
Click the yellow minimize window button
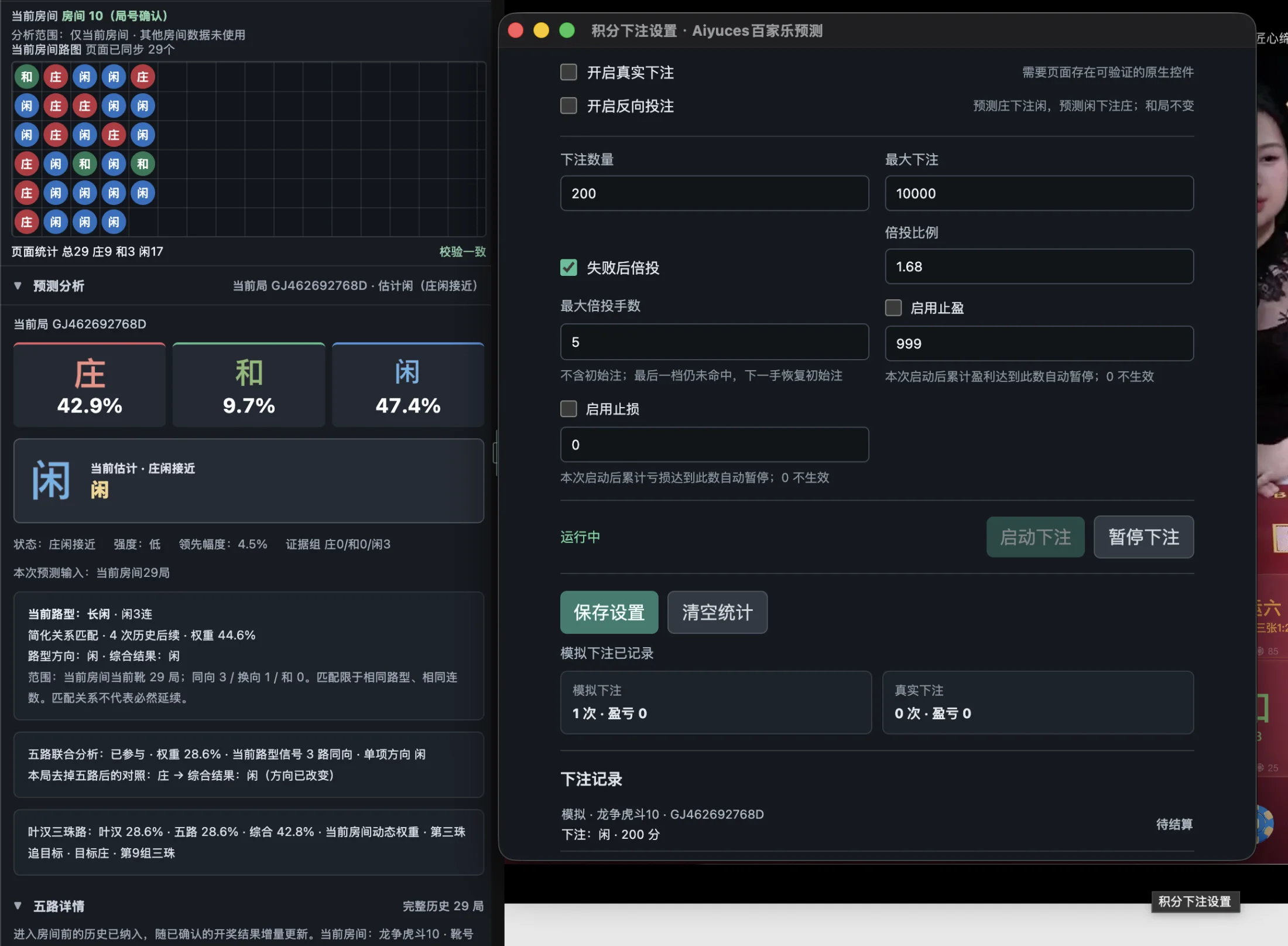(541, 30)
